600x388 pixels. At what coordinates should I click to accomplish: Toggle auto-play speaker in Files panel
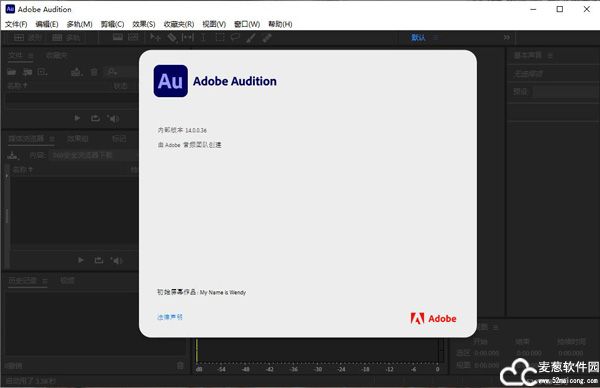coord(114,119)
